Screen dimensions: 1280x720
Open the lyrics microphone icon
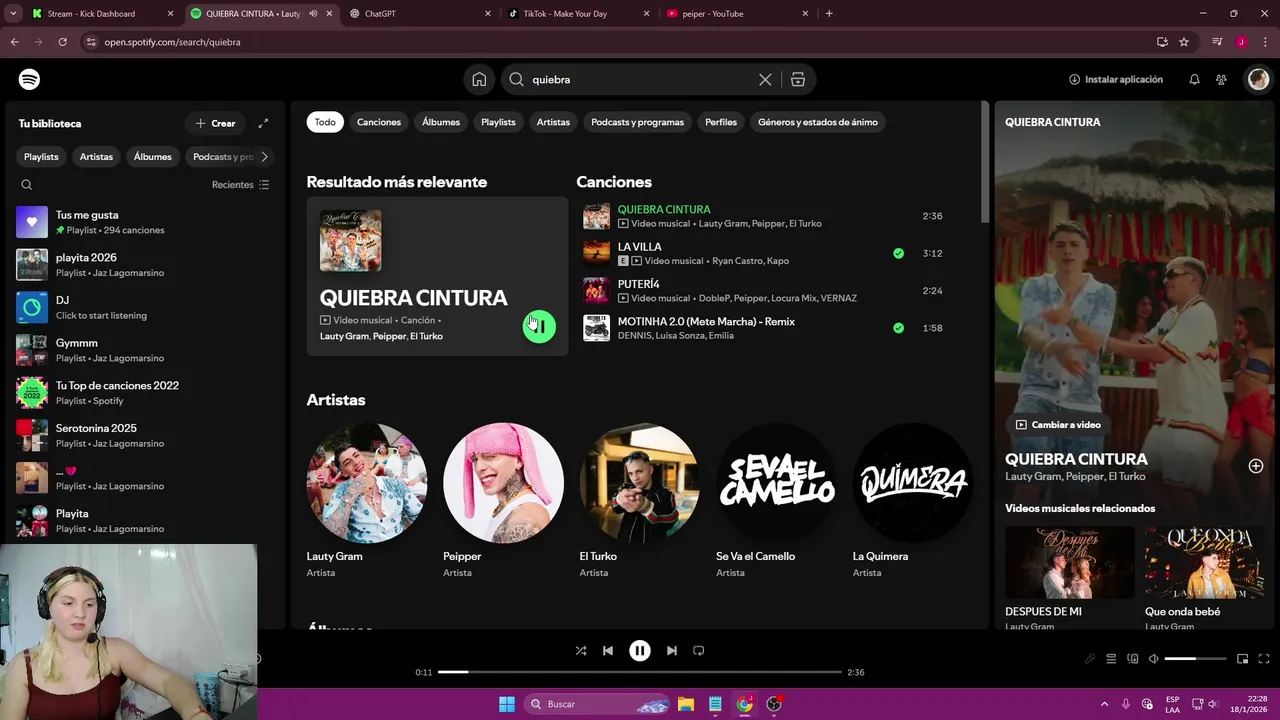click(1091, 659)
